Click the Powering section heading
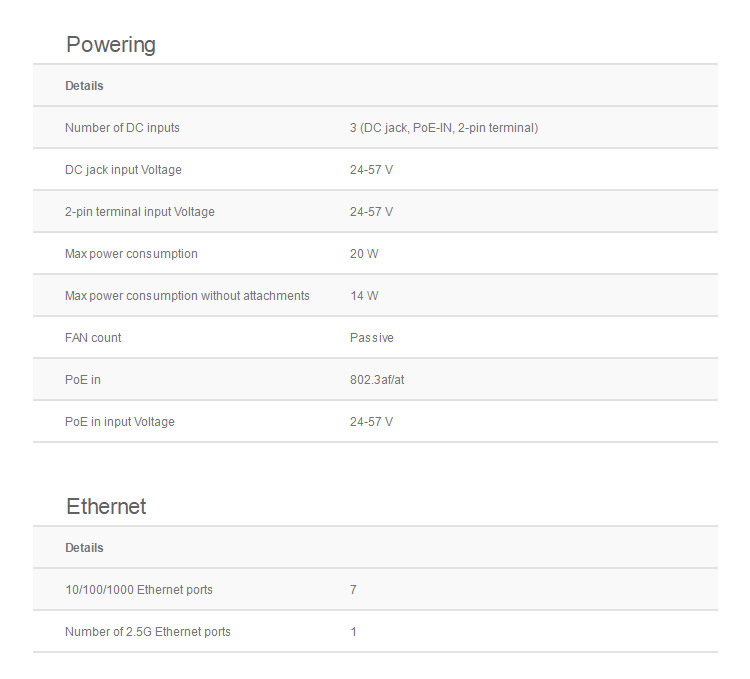 (x=111, y=45)
